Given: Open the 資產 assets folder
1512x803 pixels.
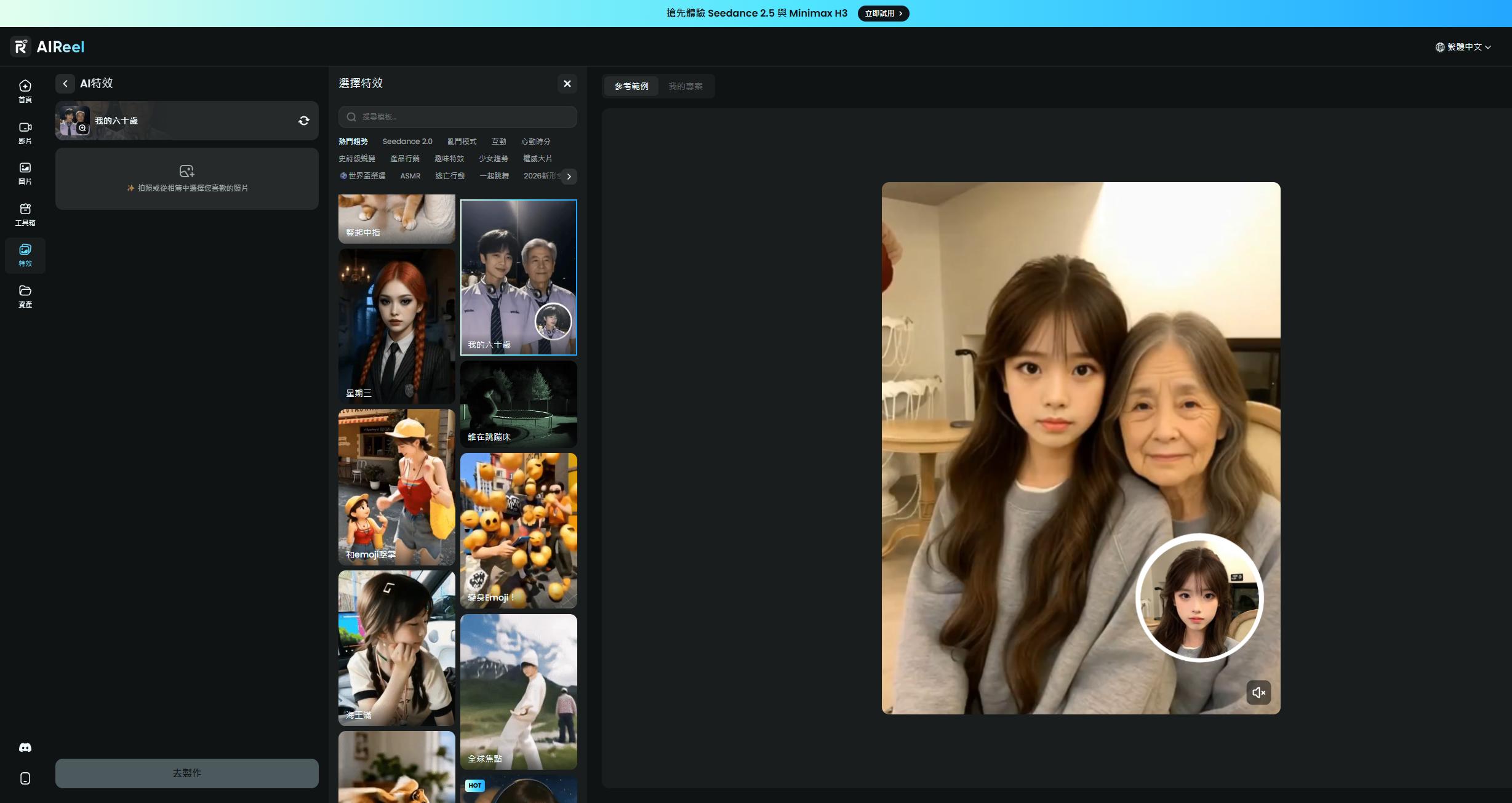Looking at the screenshot, I should pos(25,296).
